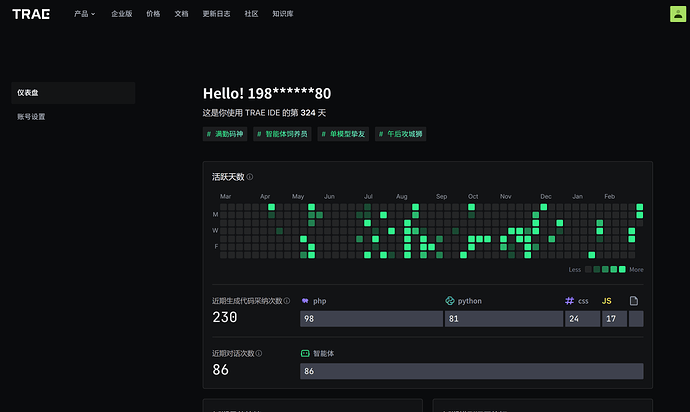The height and width of the screenshot is (412, 690).
Task: Click the 午后攻城狮 tag
Action: click(400, 134)
